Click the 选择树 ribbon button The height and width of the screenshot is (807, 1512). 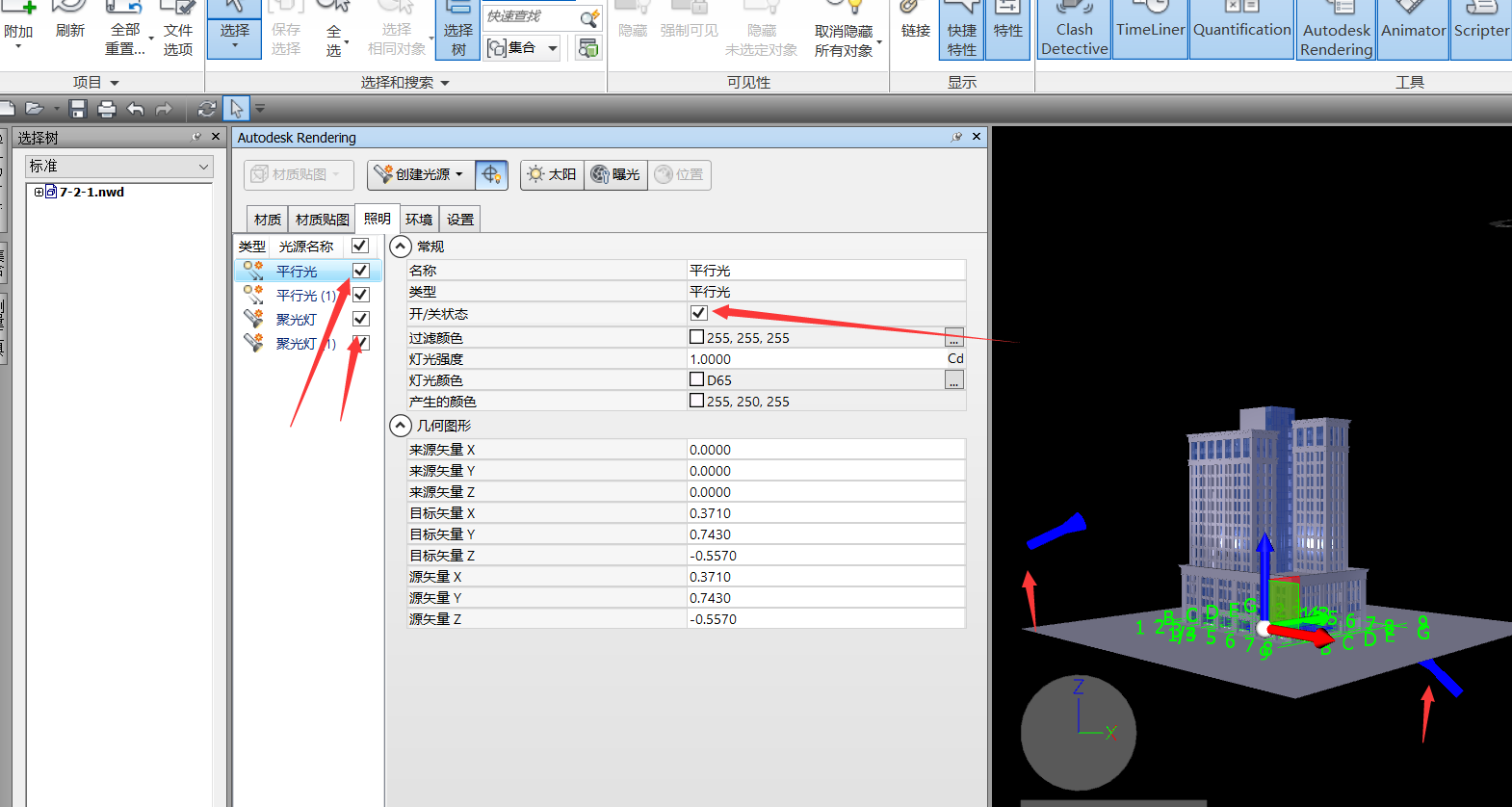(458, 30)
